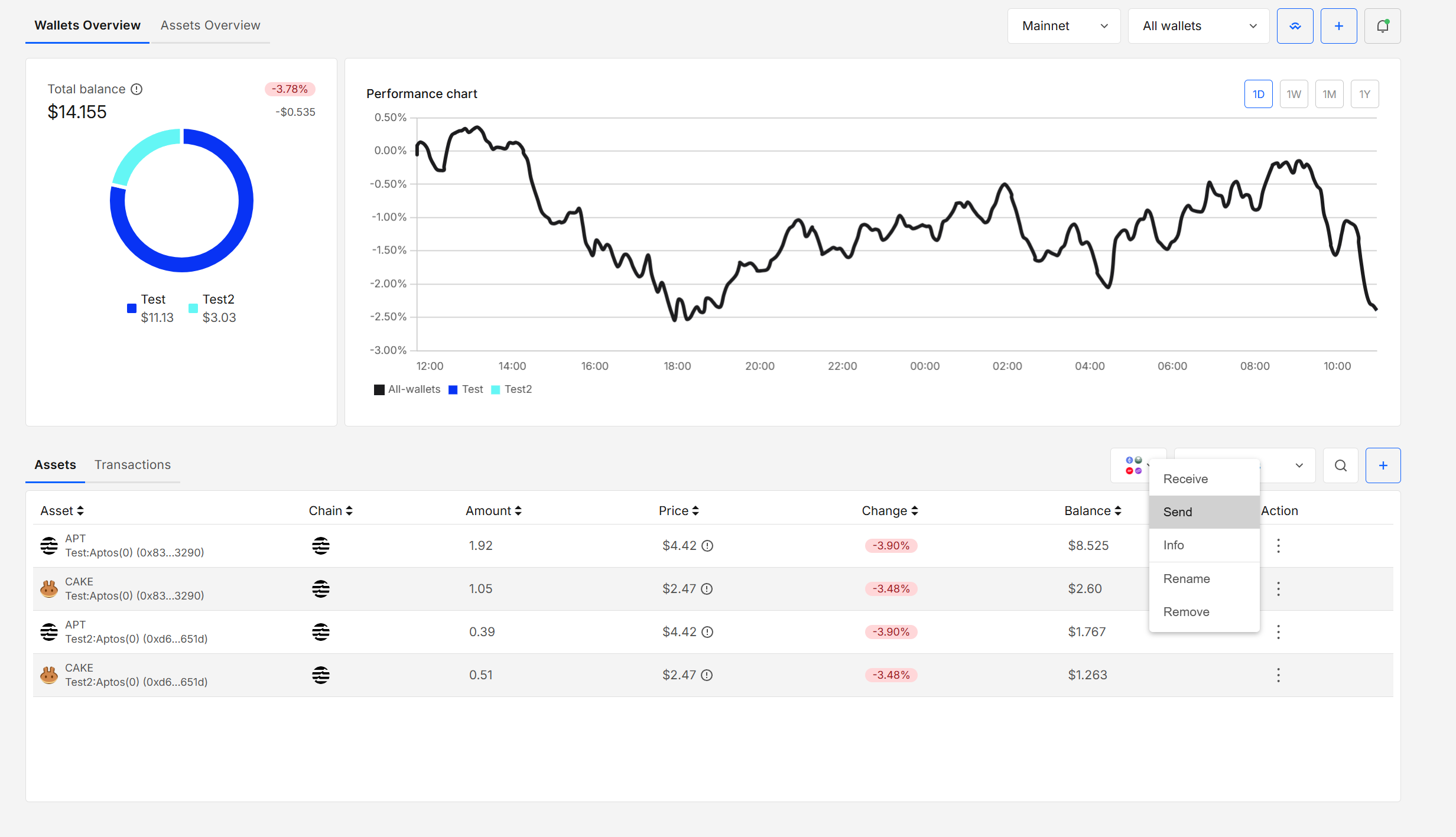
Task: Select the 1D chart range
Action: 1258,95
